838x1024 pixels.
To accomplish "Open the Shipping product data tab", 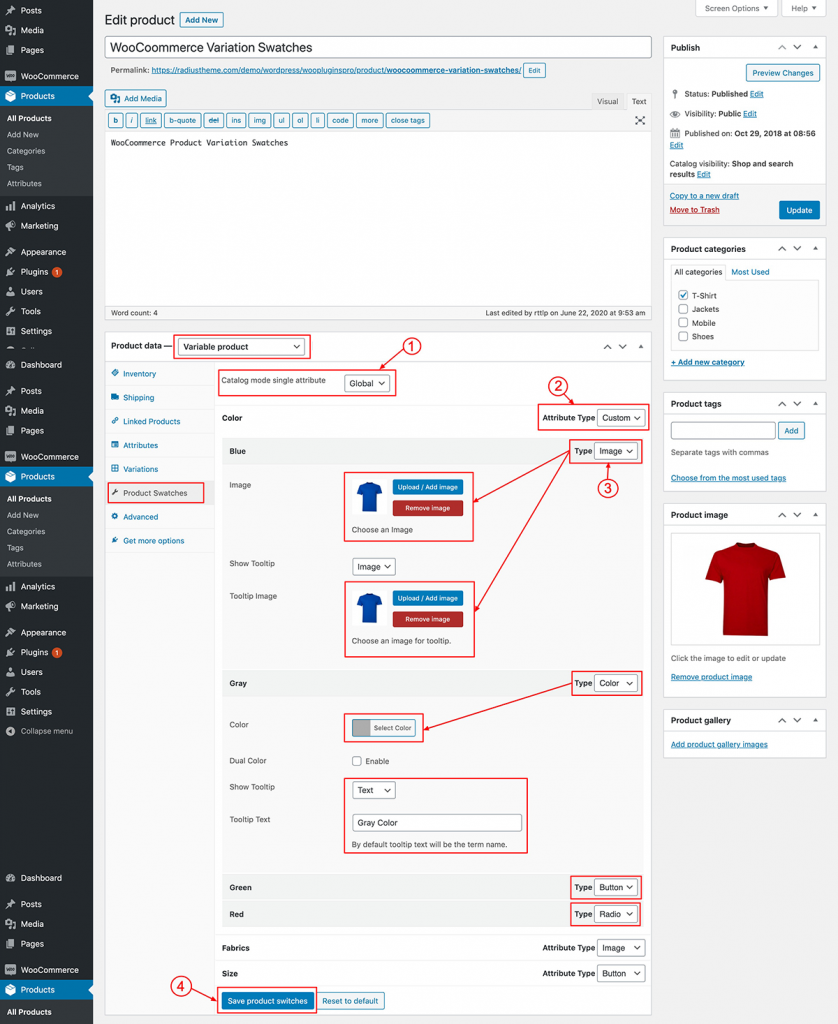I will click(x=138, y=397).
